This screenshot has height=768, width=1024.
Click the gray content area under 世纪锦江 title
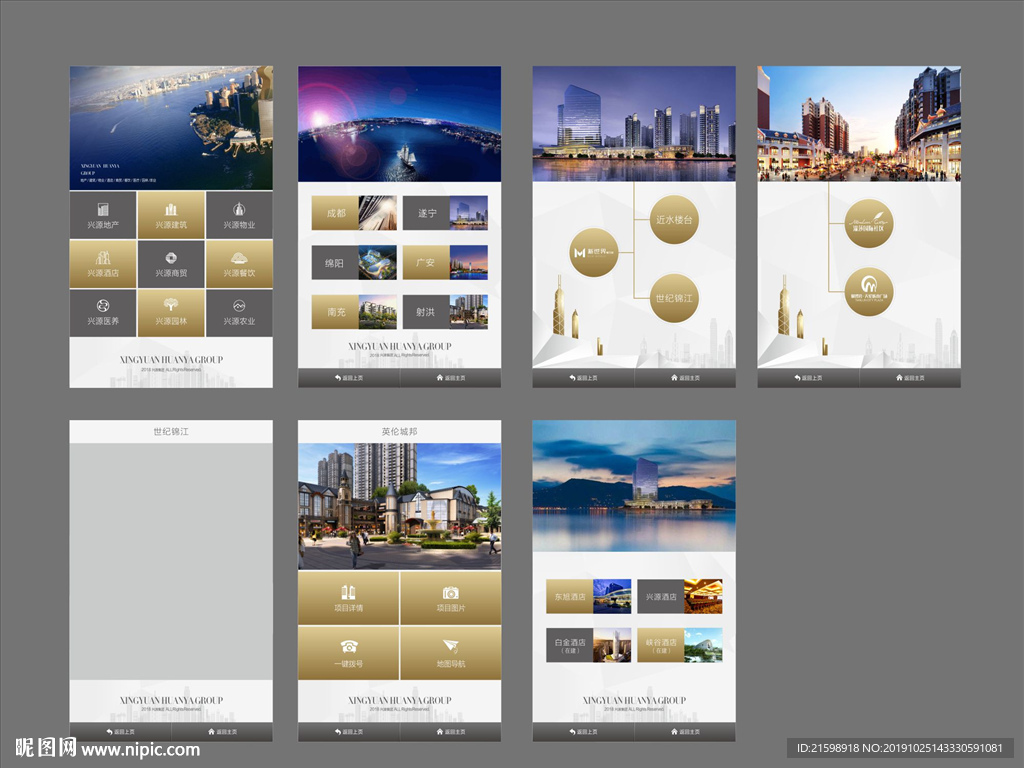click(x=171, y=562)
